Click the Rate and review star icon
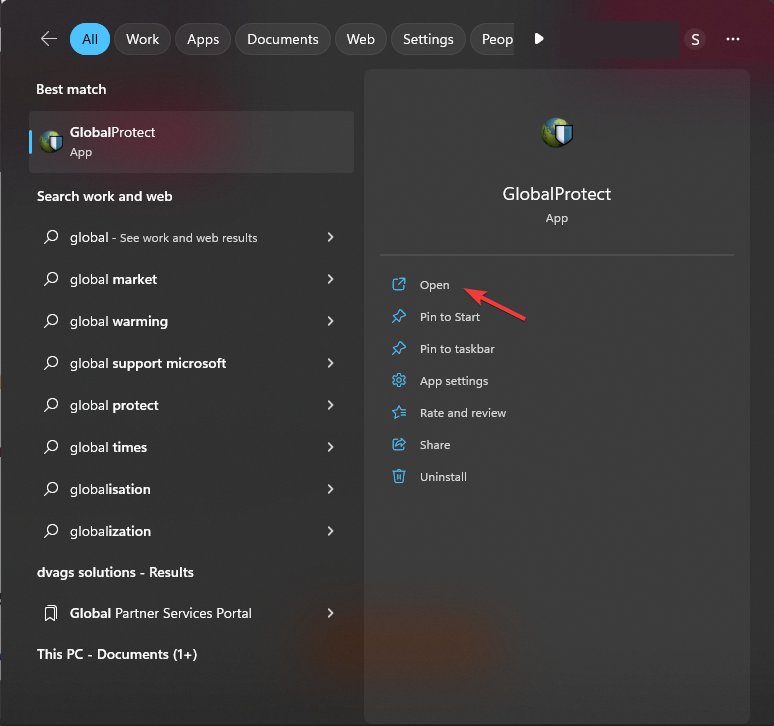The height and width of the screenshot is (726, 774). [399, 413]
